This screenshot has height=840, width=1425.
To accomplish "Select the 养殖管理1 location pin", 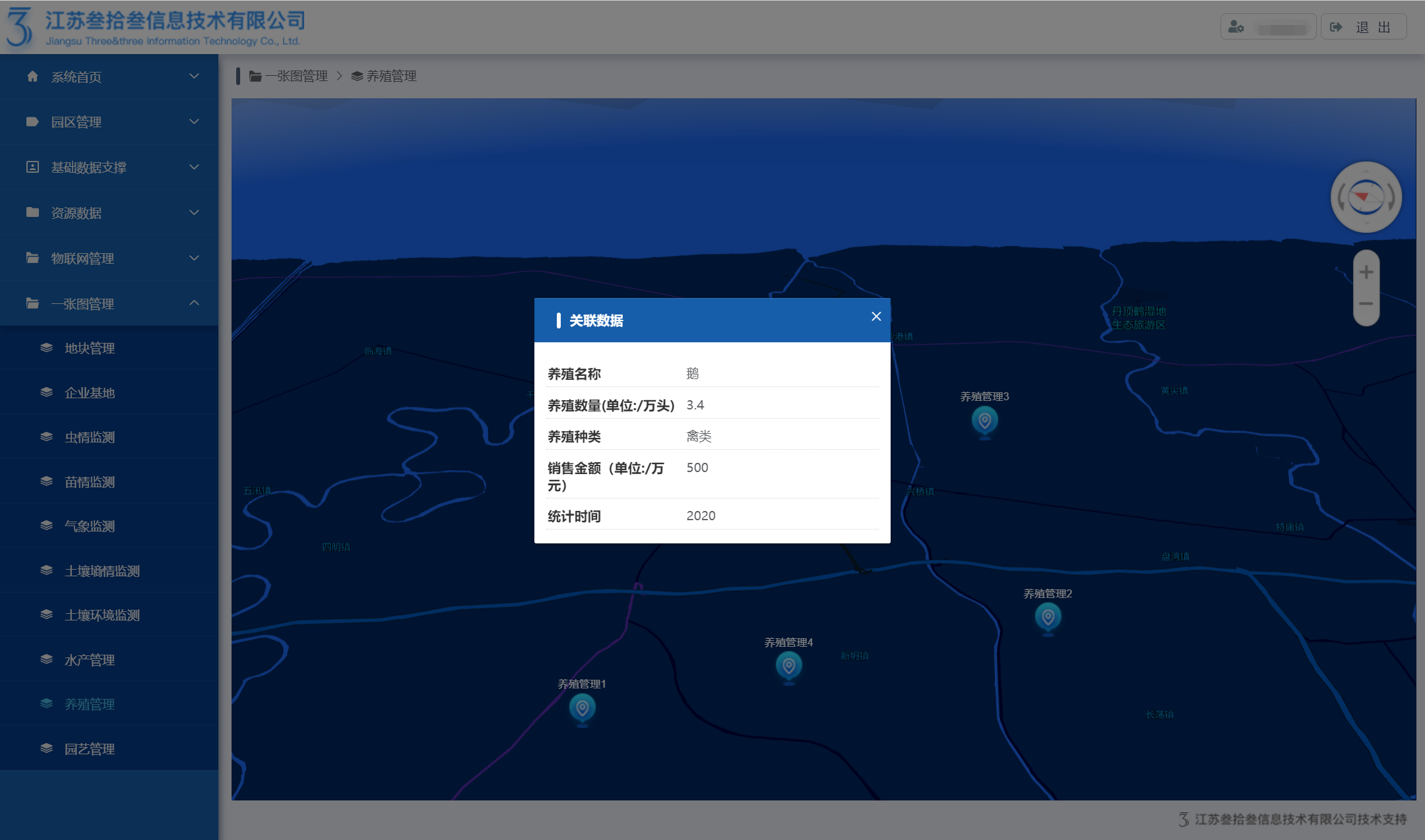I will tap(582, 708).
